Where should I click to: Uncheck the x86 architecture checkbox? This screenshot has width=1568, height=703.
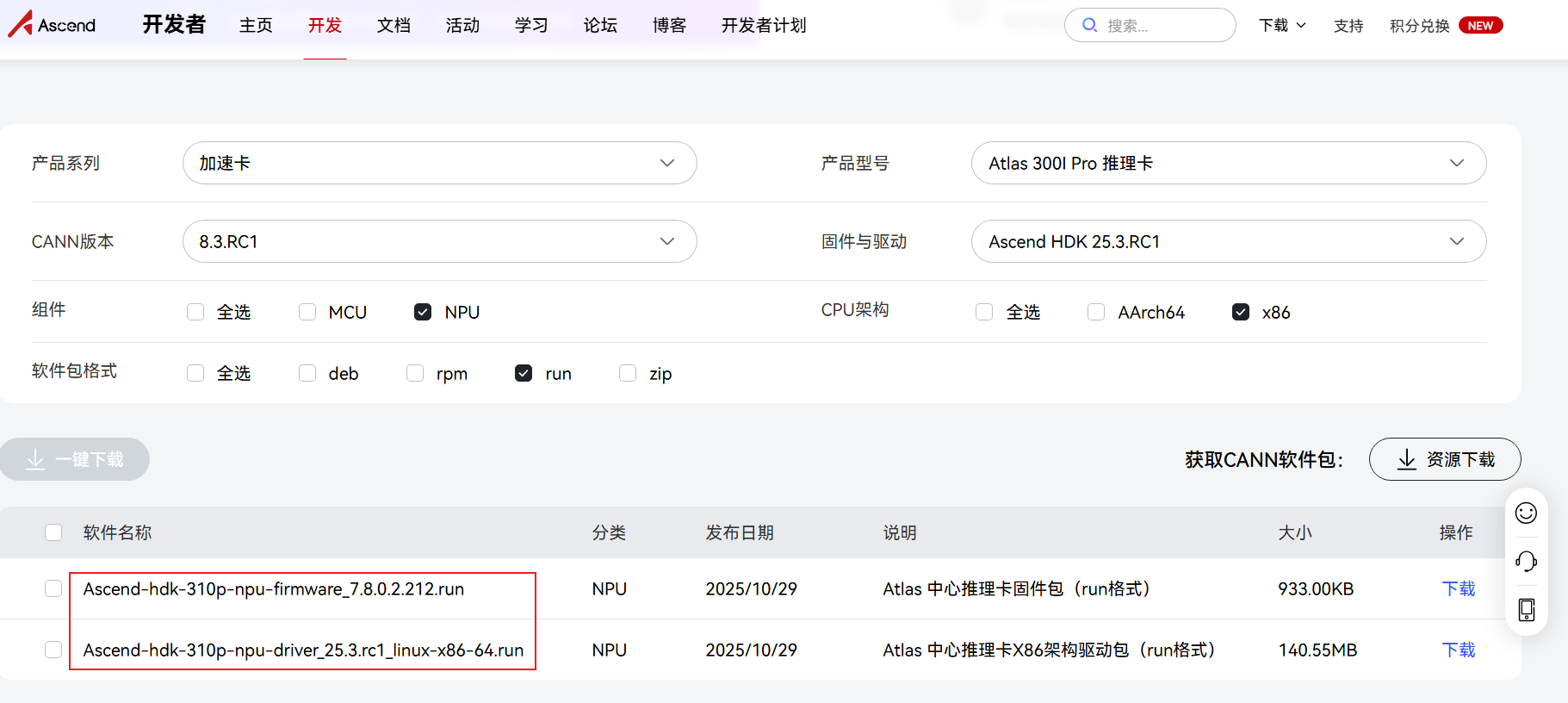coord(1241,312)
